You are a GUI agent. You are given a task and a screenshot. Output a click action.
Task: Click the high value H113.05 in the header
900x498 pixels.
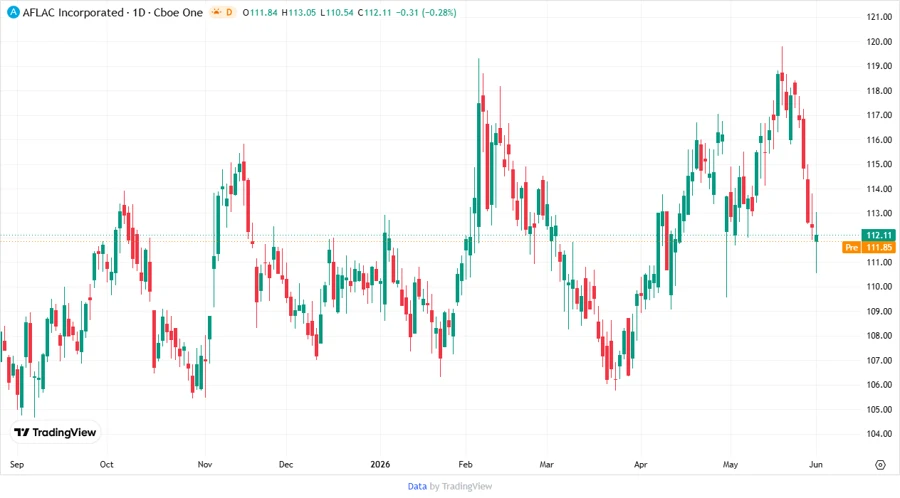[x=298, y=13]
